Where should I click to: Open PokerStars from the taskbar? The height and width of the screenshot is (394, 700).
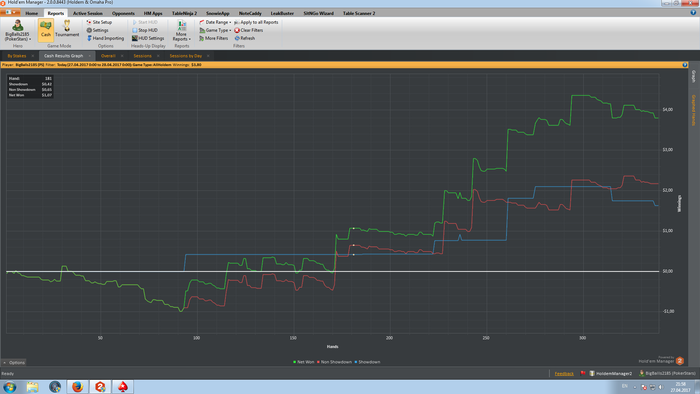click(123, 387)
